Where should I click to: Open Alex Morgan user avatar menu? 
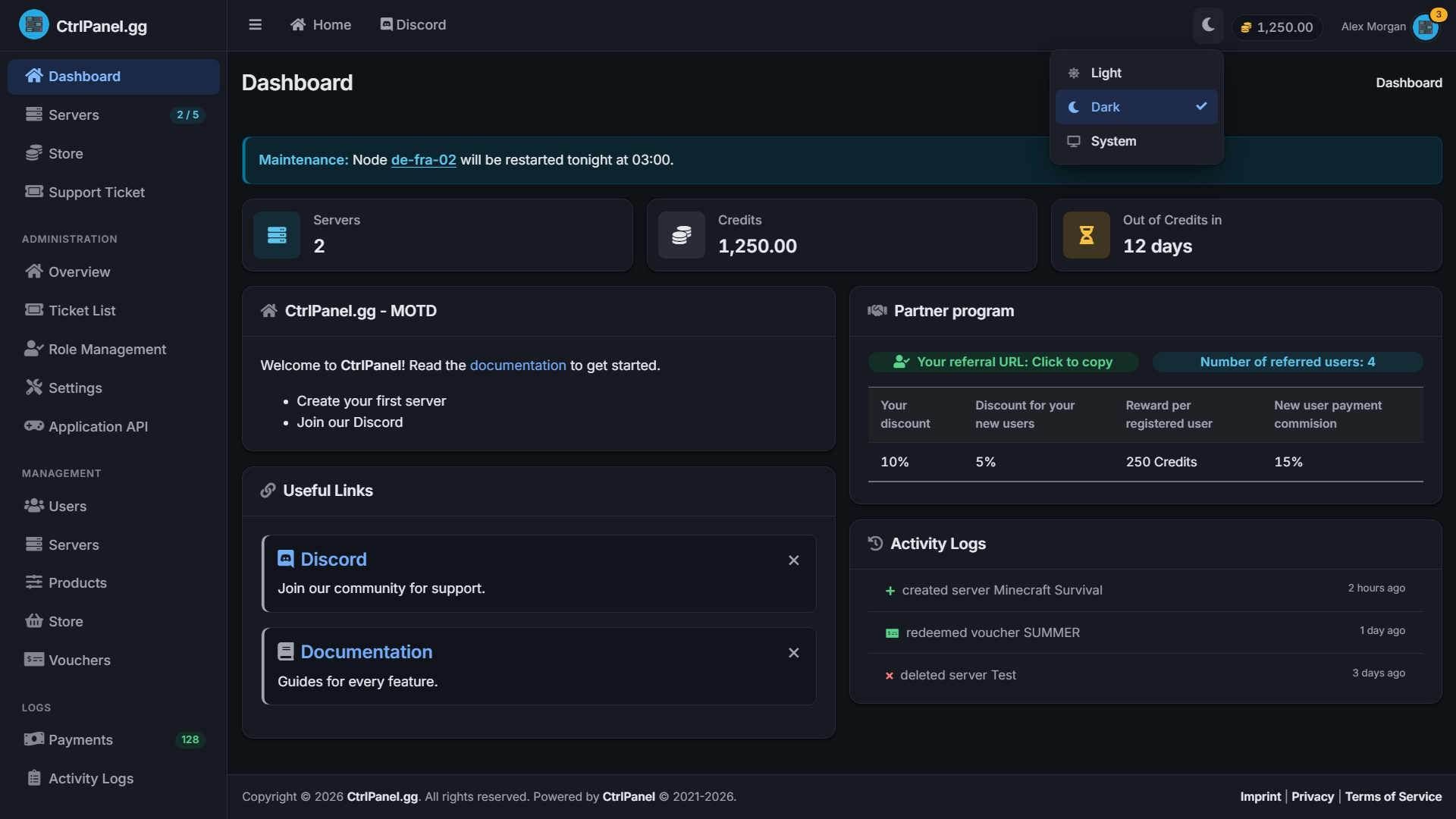coord(1426,27)
